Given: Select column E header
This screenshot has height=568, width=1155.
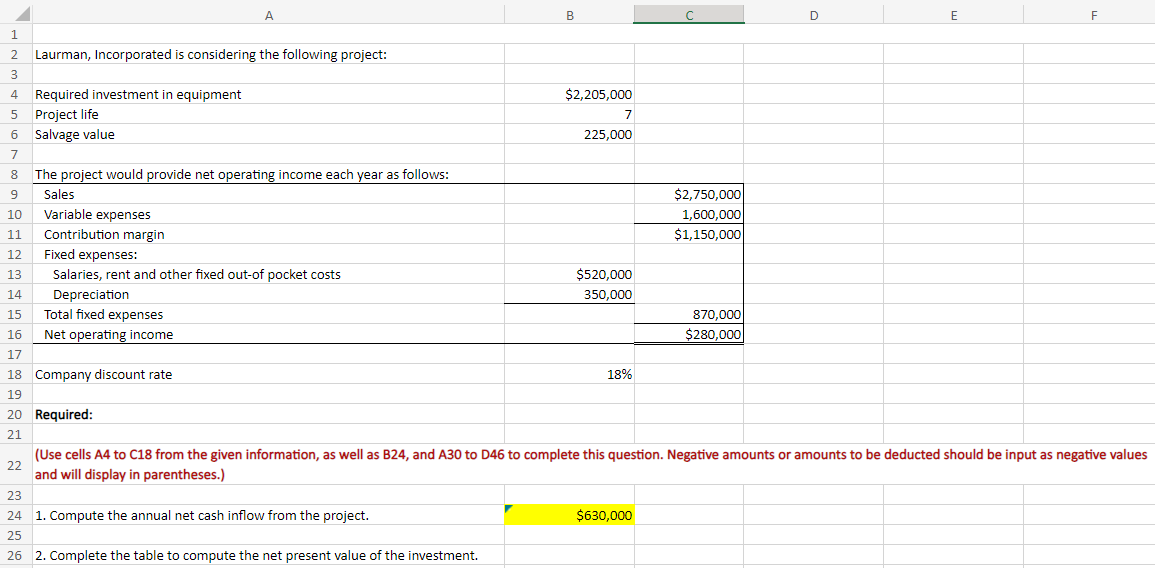Looking at the screenshot, I should point(953,13).
